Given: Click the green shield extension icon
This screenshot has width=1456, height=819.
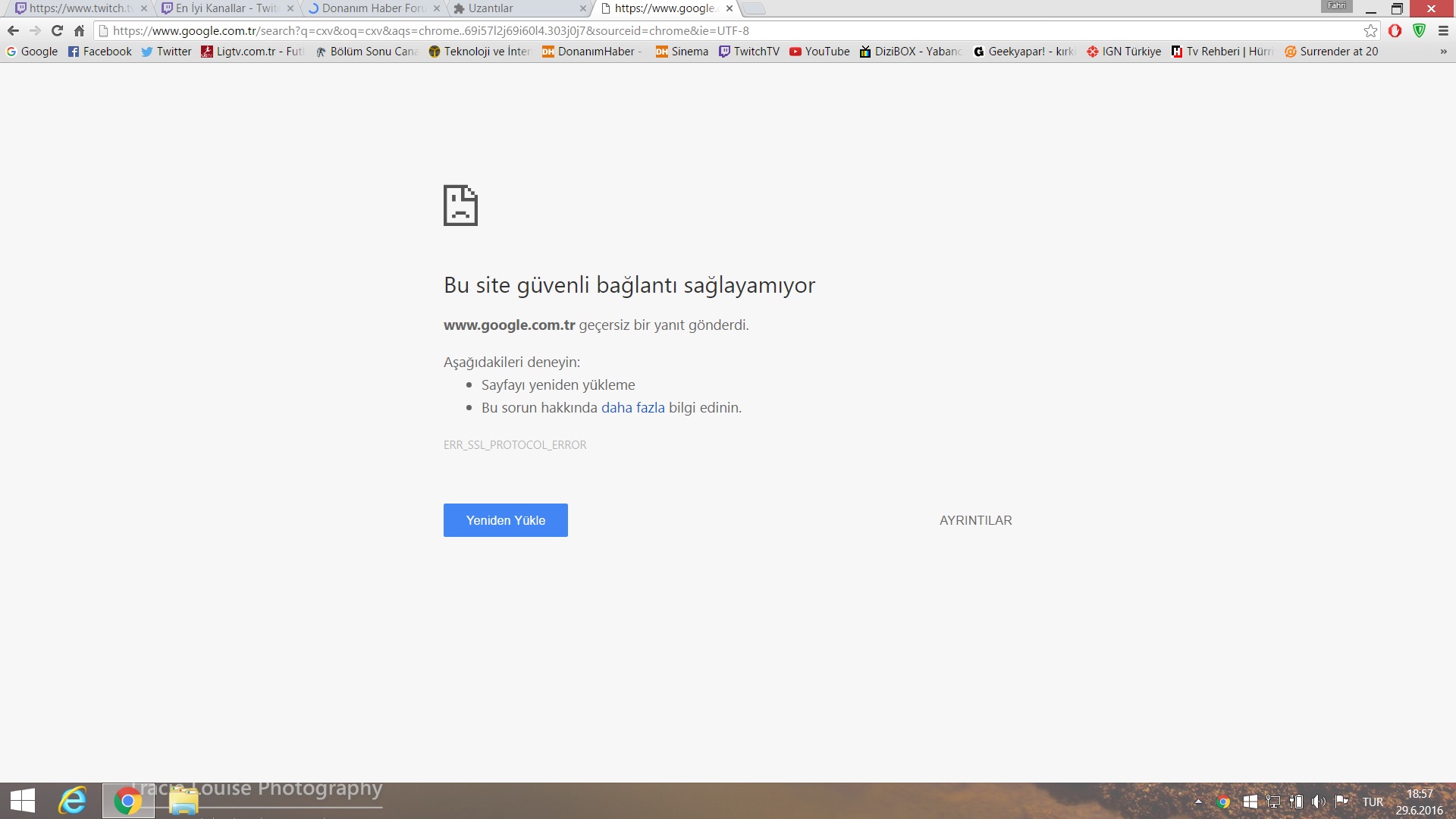Looking at the screenshot, I should [1419, 31].
